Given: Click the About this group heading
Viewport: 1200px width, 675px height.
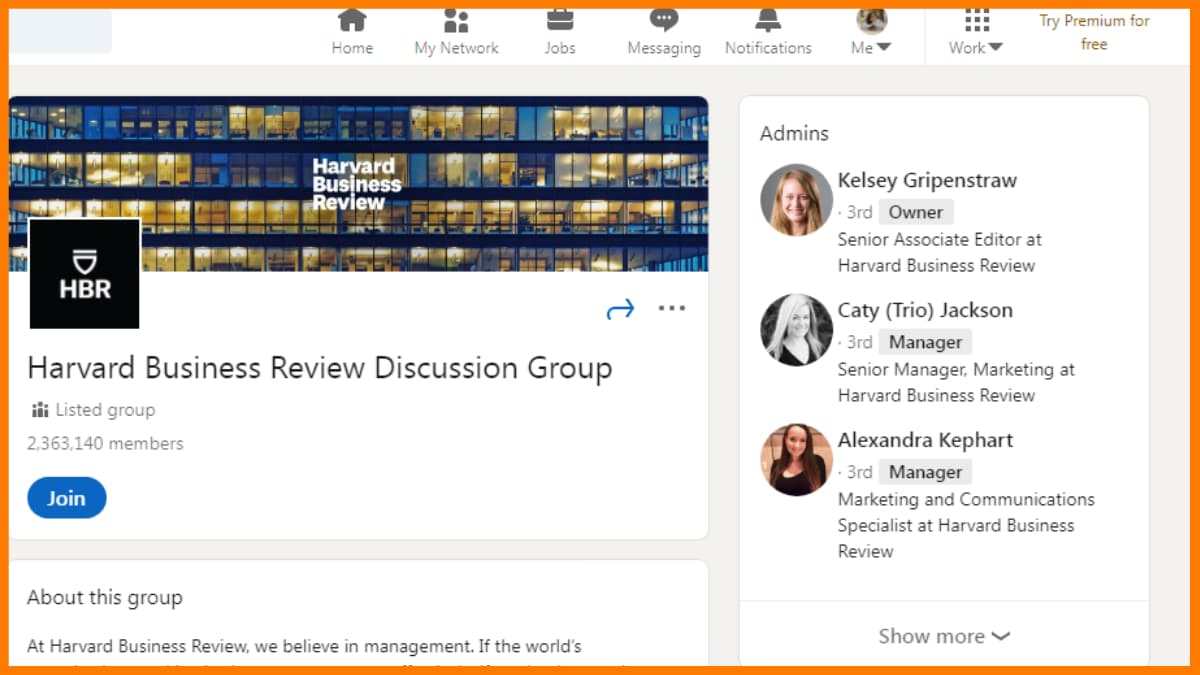Looking at the screenshot, I should point(105,598).
